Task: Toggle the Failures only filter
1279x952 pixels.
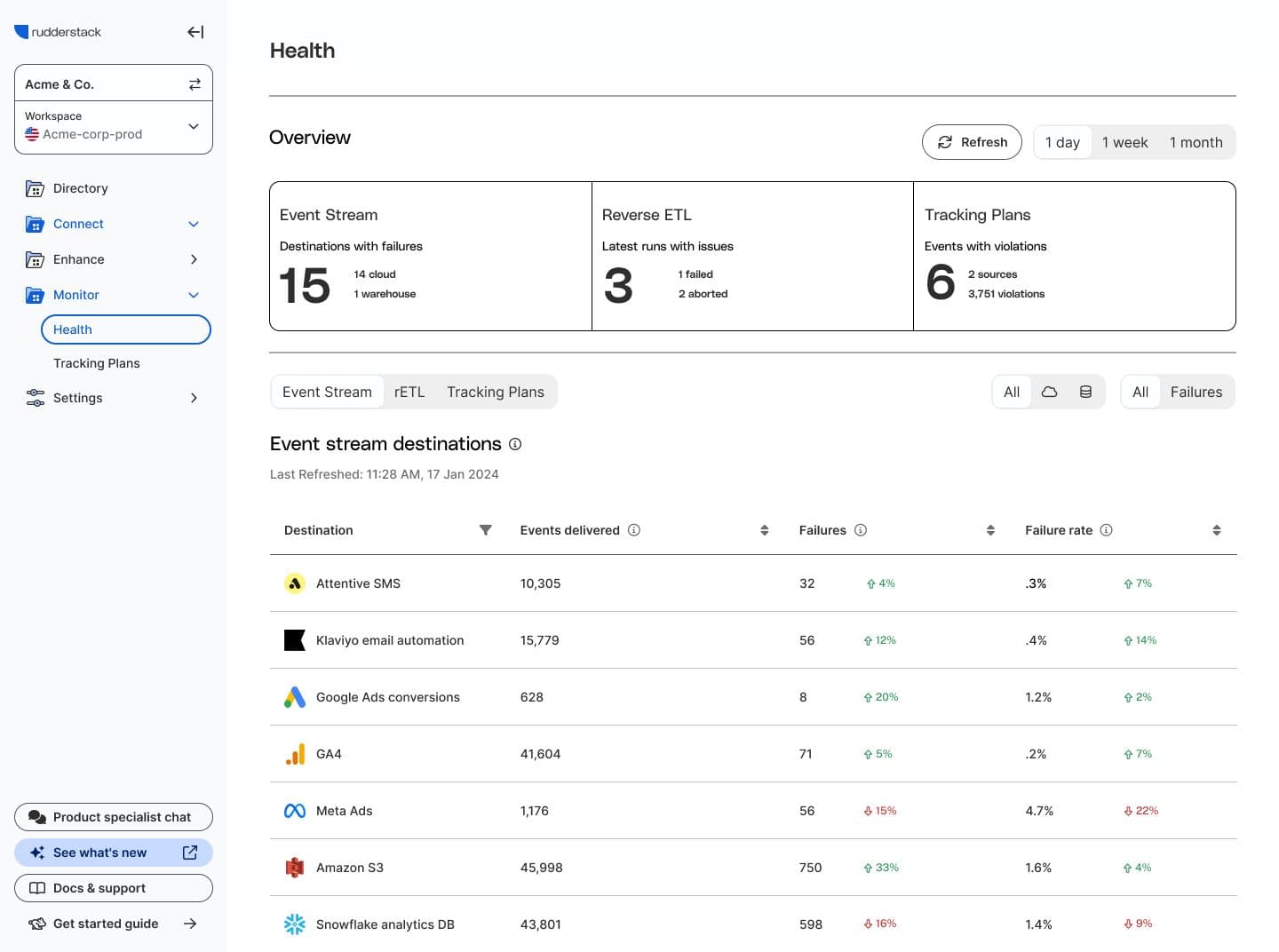Action: [1196, 392]
